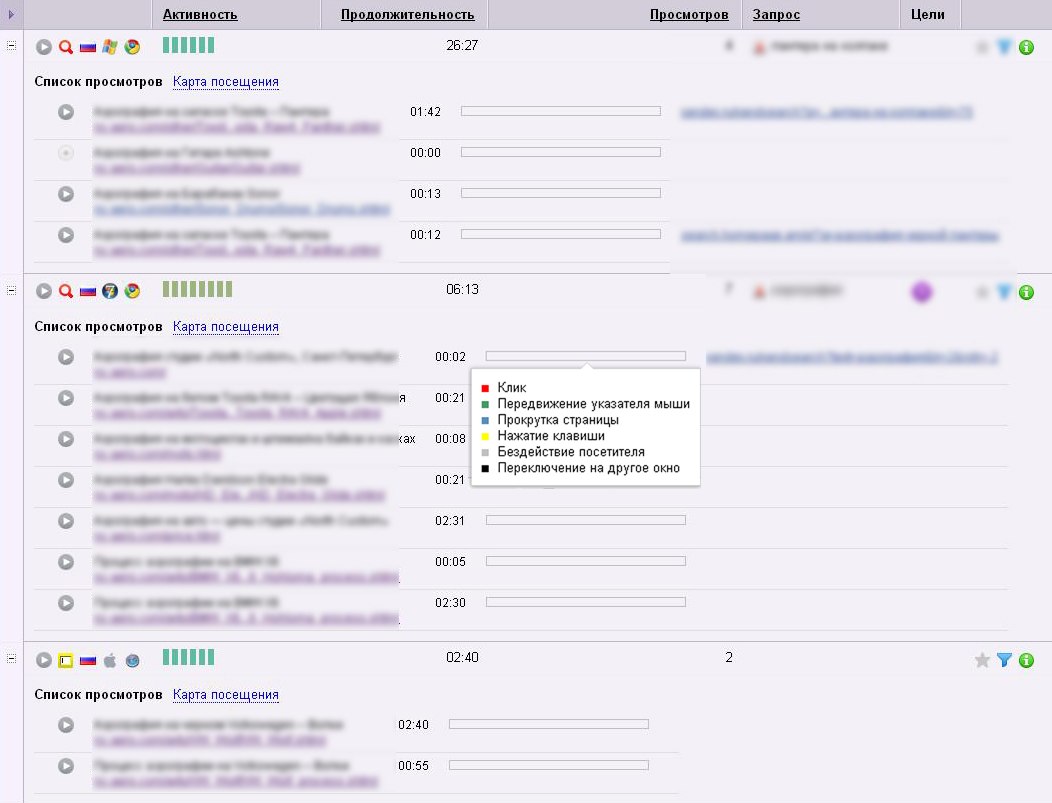Collapse the 06:13 visit with its minus box
This screenshot has height=803, width=1052.
[x=11, y=290]
